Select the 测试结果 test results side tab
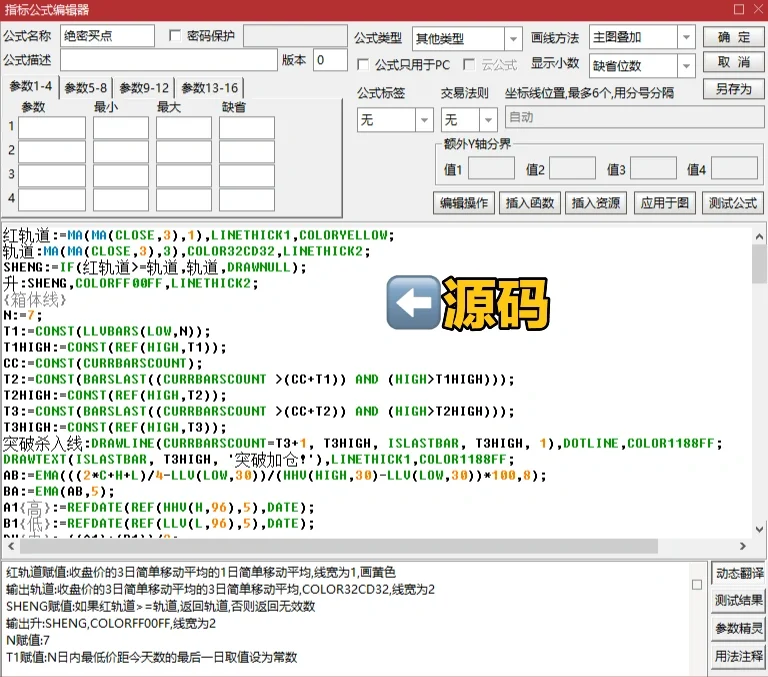768x677 pixels. [x=739, y=600]
